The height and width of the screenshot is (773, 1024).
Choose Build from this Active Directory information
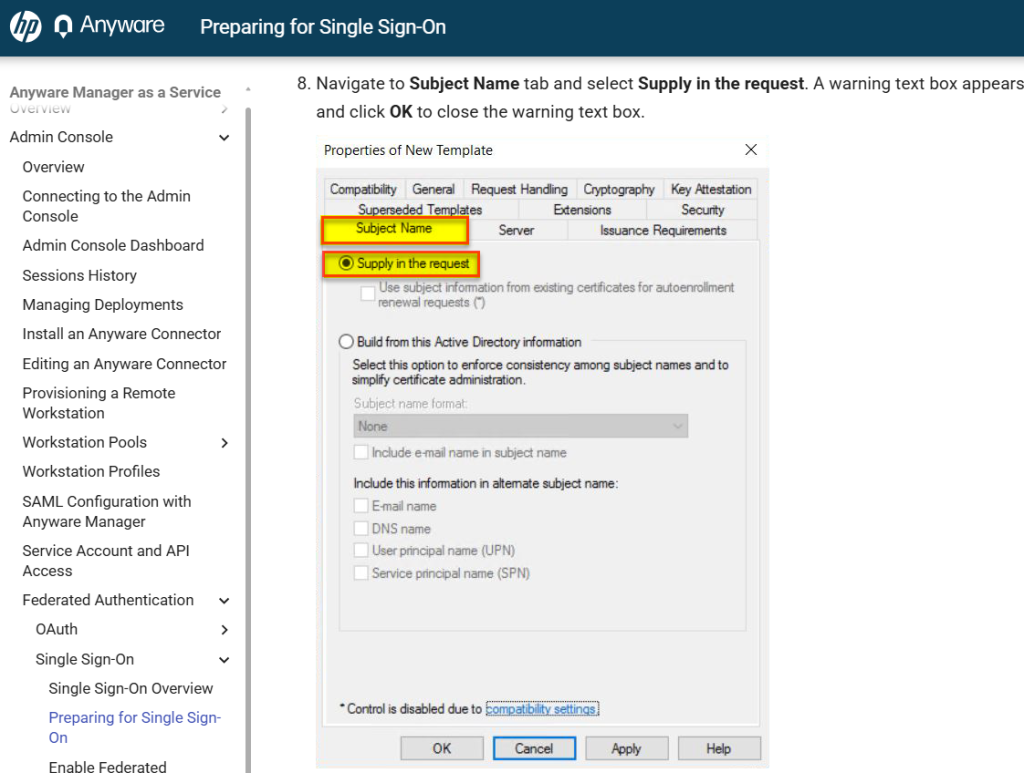[347, 342]
